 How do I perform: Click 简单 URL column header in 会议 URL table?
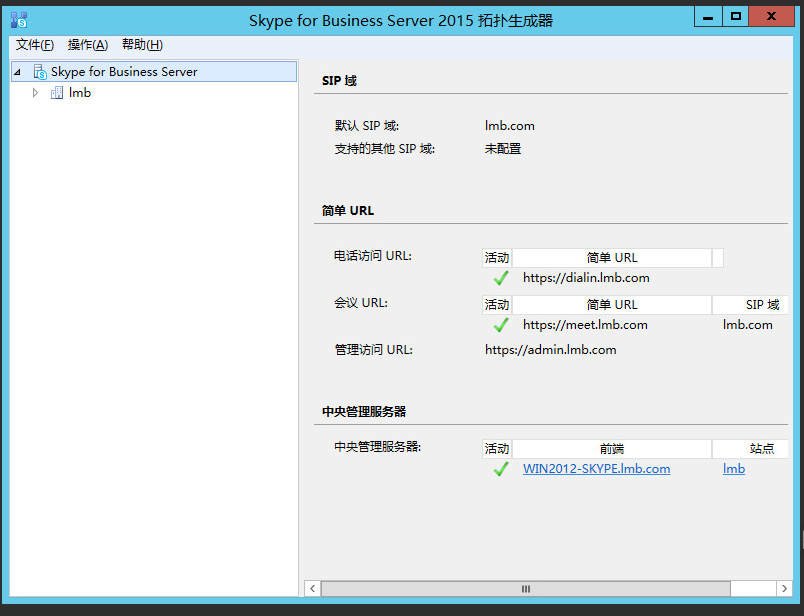click(612, 305)
